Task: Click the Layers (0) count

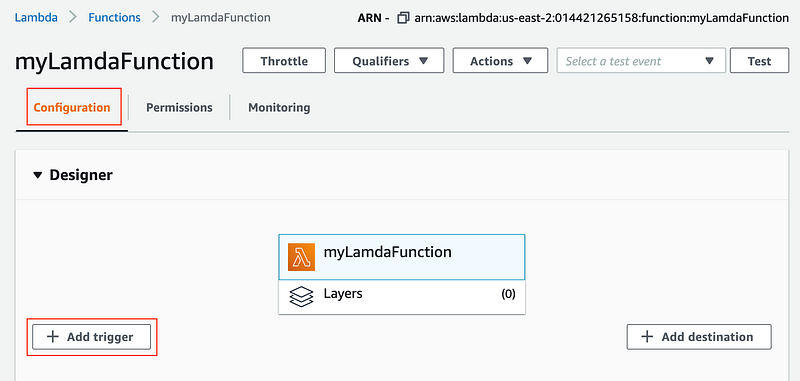Action: point(508,294)
